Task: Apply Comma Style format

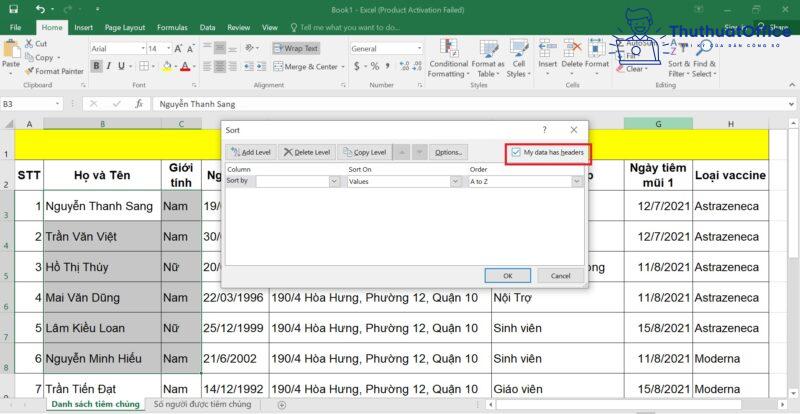Action: pos(388,66)
